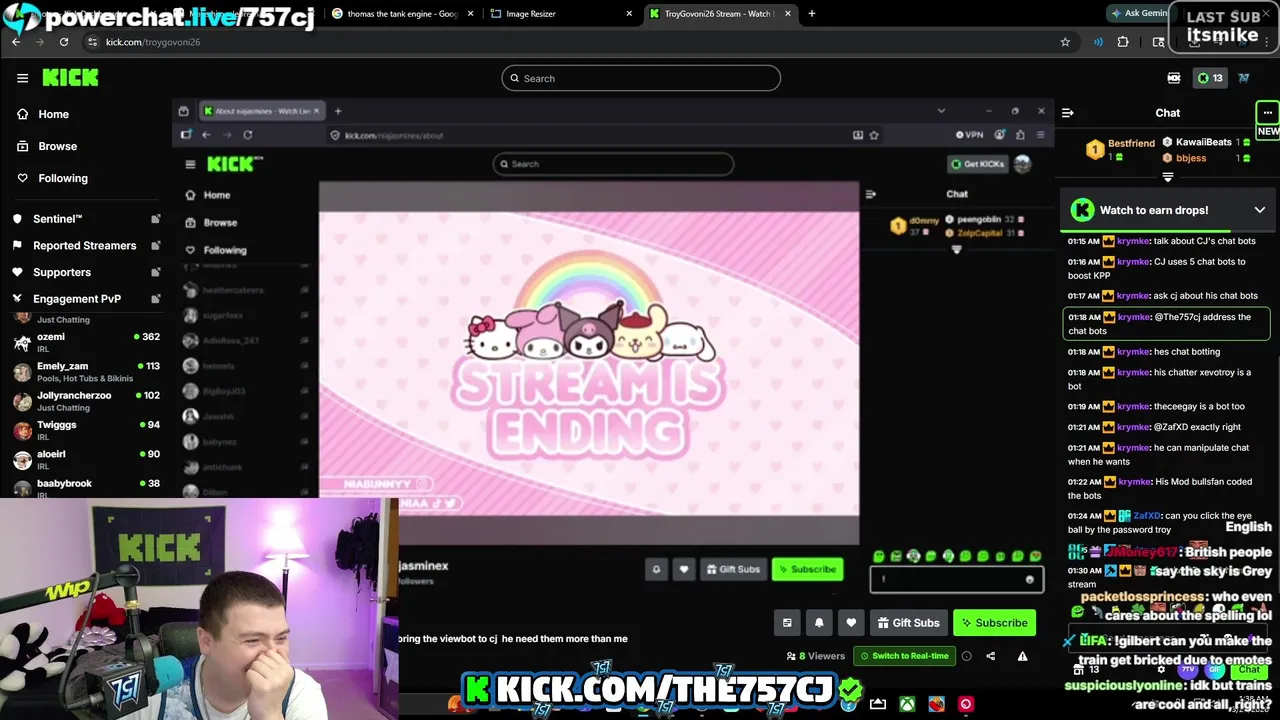The height and width of the screenshot is (720, 1280).
Task: Click the inner heart follow button
Action: 684,569
